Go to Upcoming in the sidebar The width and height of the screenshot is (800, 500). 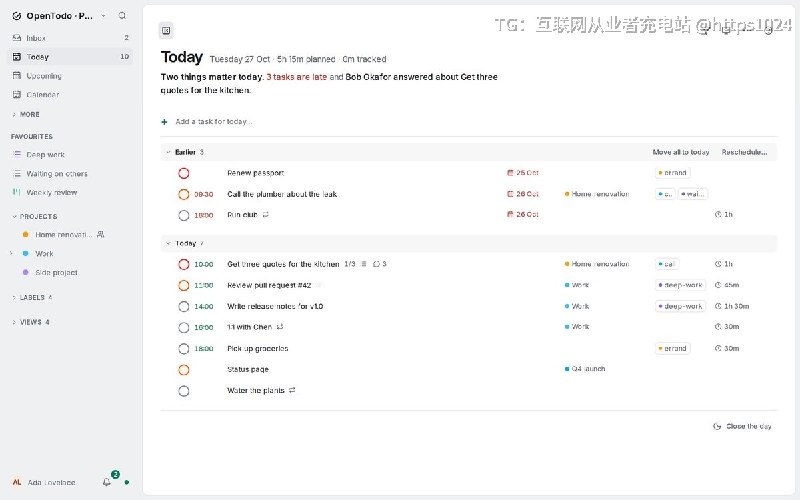pyautogui.click(x=70, y=76)
